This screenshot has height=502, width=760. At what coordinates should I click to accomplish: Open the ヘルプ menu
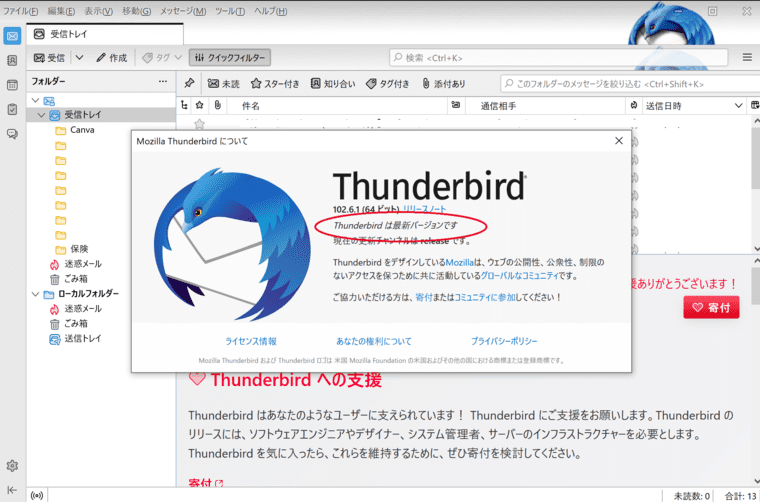pos(270,11)
